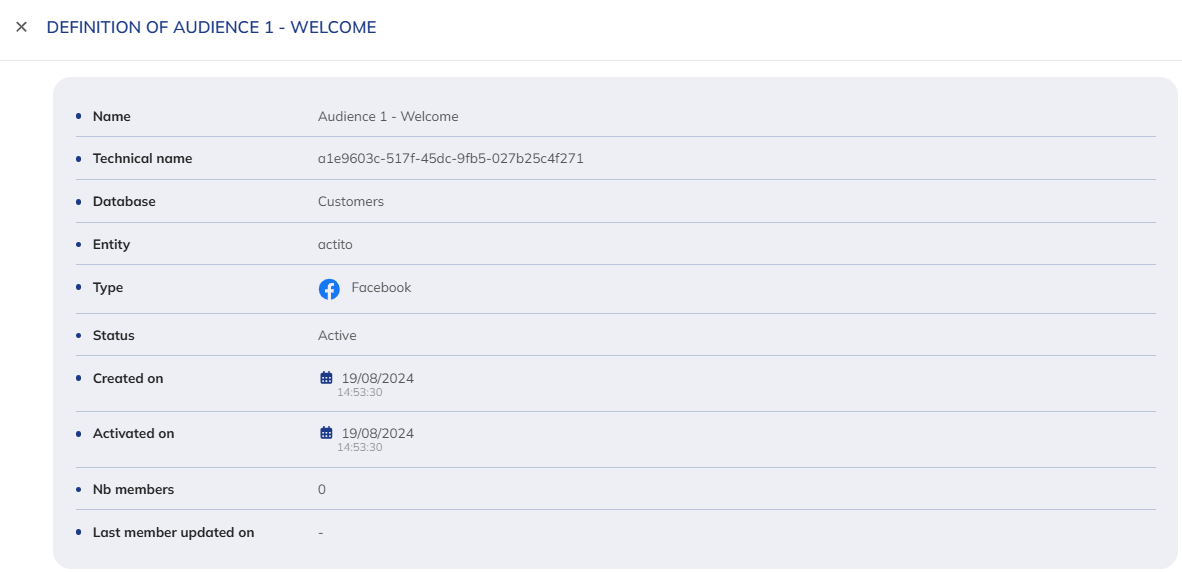Screen dimensions: 1182x572
Task: Click the 'Technical name' field label
Action: pyautogui.click(x=142, y=159)
